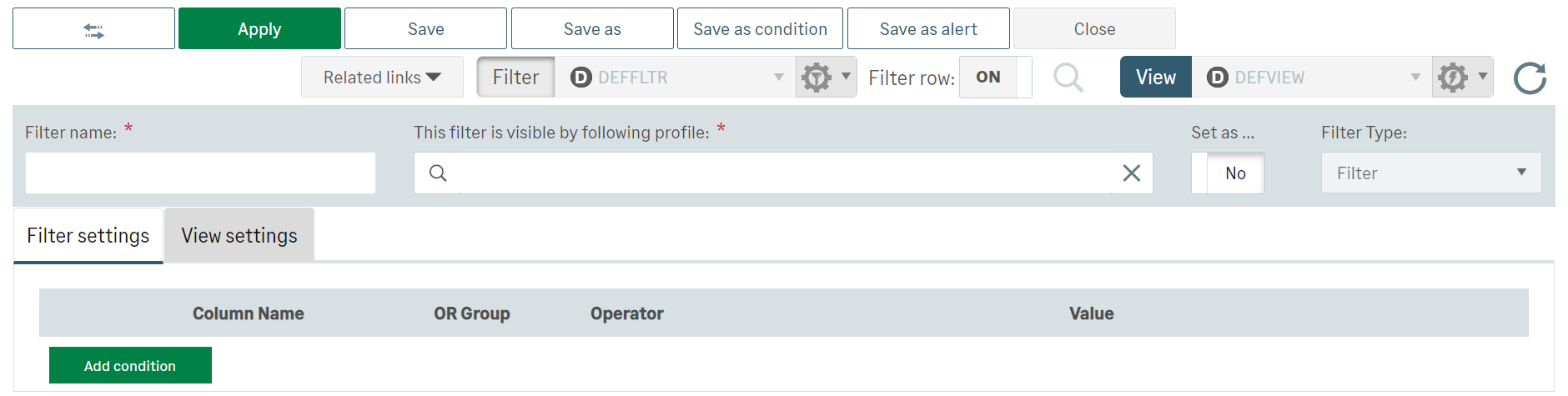Image resolution: width=1568 pixels, height=396 pixels.
Task: Open the view gear settings icon
Action: click(1453, 78)
